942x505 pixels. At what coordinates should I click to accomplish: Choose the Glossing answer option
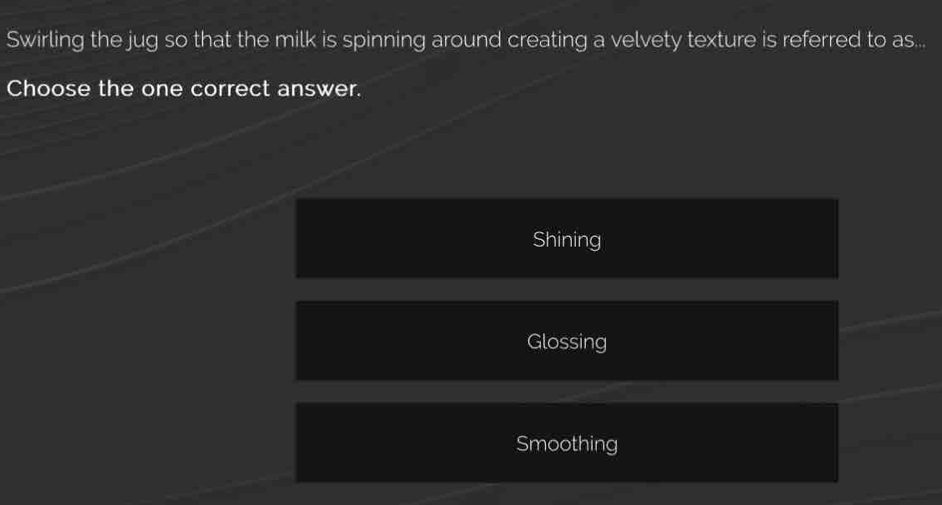[x=566, y=341]
